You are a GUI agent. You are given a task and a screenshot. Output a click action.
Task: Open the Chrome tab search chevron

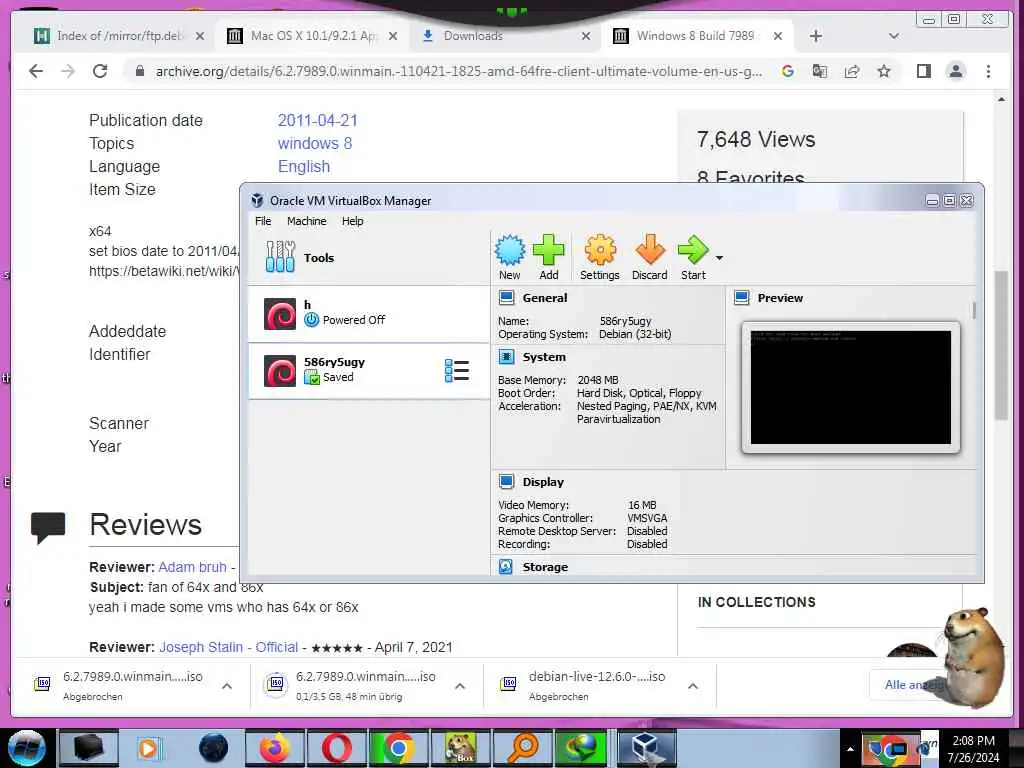pos(893,36)
